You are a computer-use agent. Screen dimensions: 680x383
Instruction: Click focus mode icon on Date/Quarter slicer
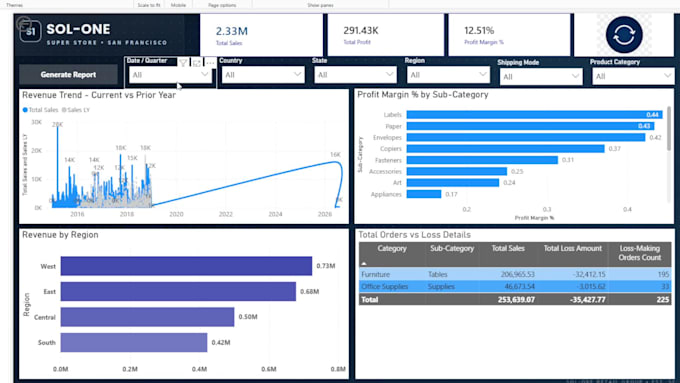pos(197,63)
